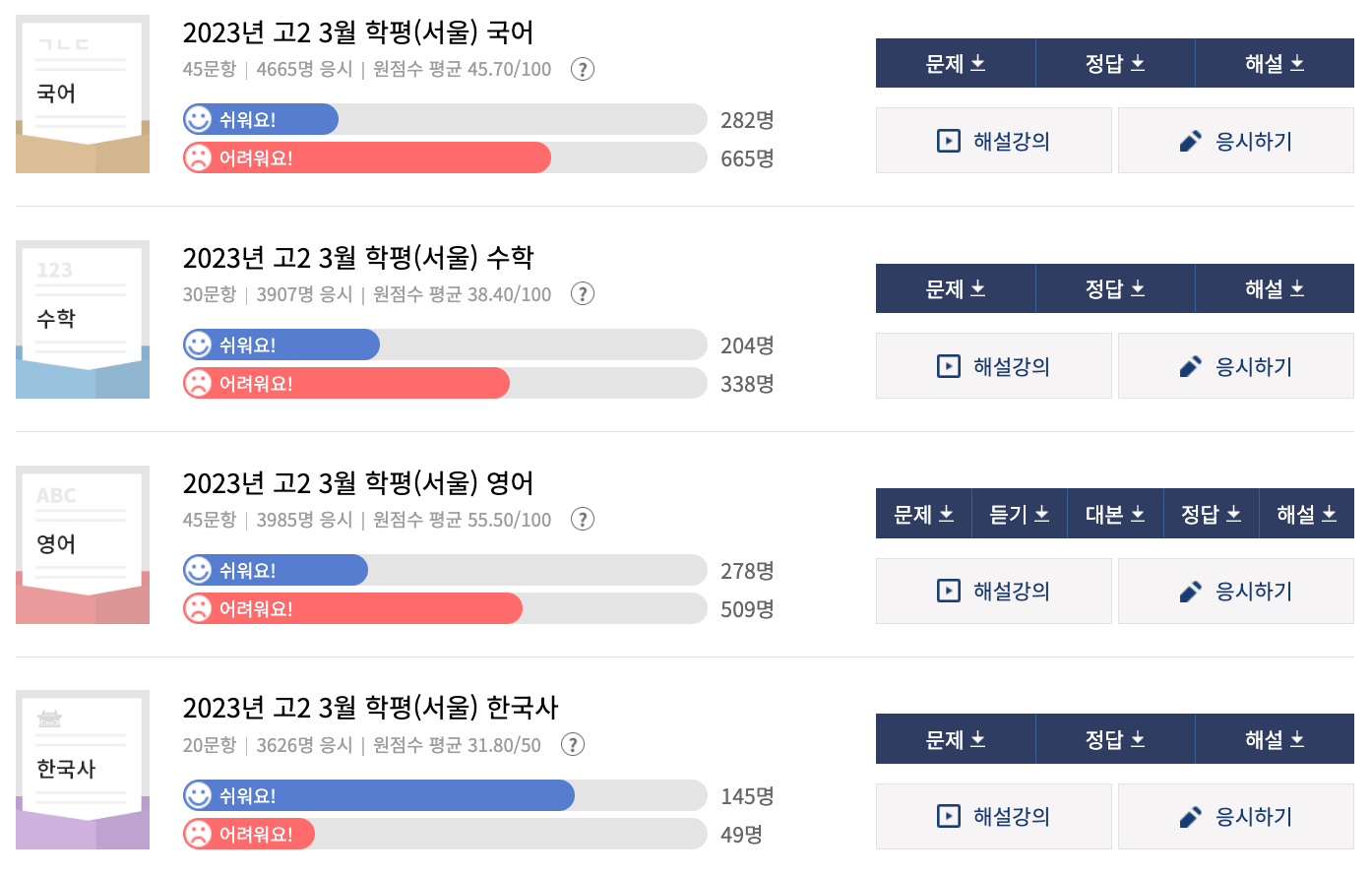Click the 국어 subject thumbnail

point(83,93)
